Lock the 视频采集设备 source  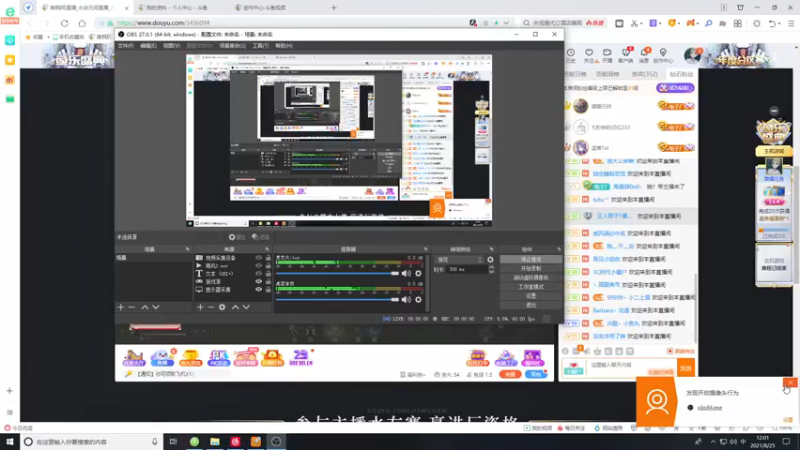tap(268, 258)
